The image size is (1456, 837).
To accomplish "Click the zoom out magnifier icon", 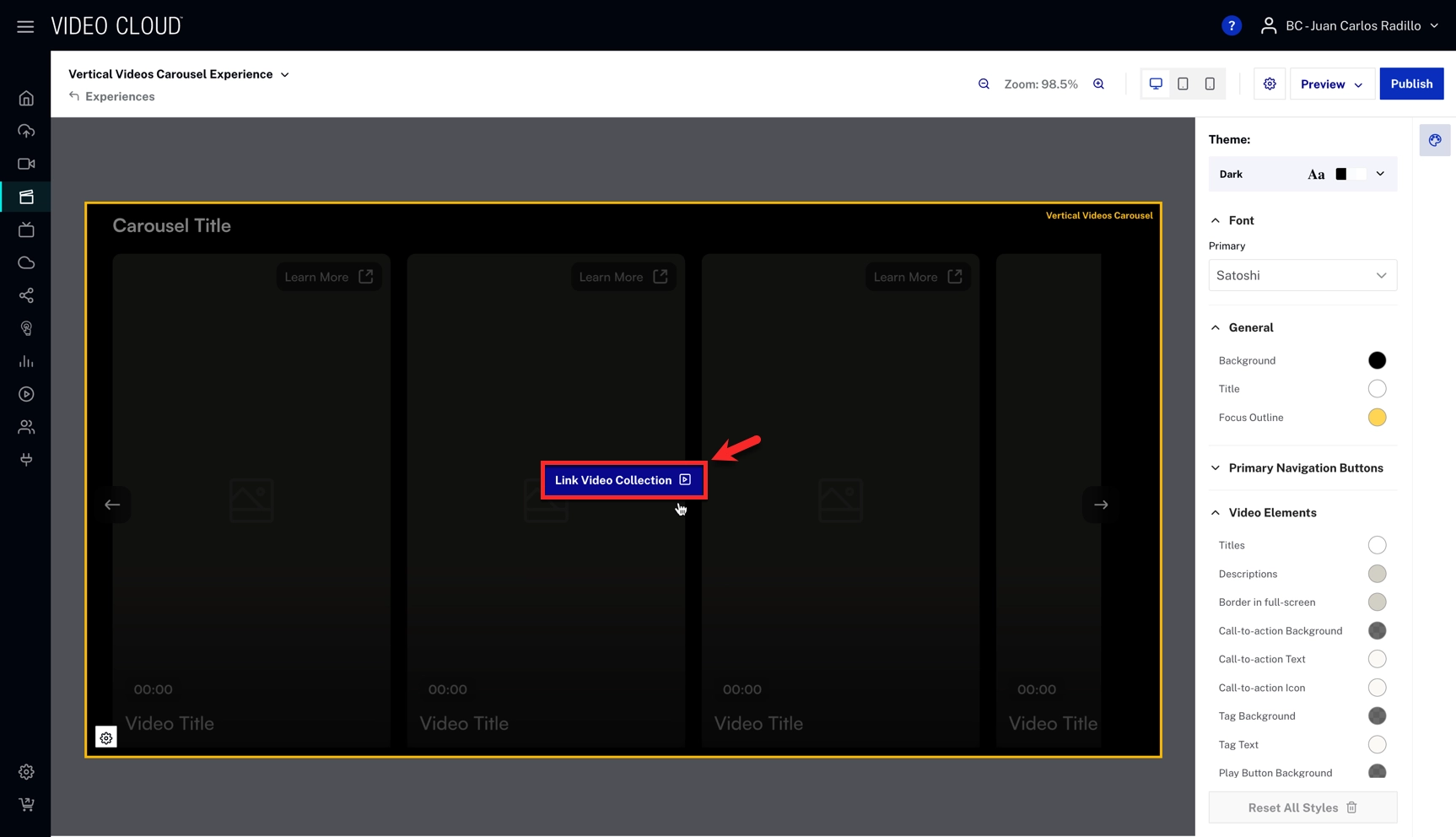I will click(x=984, y=84).
